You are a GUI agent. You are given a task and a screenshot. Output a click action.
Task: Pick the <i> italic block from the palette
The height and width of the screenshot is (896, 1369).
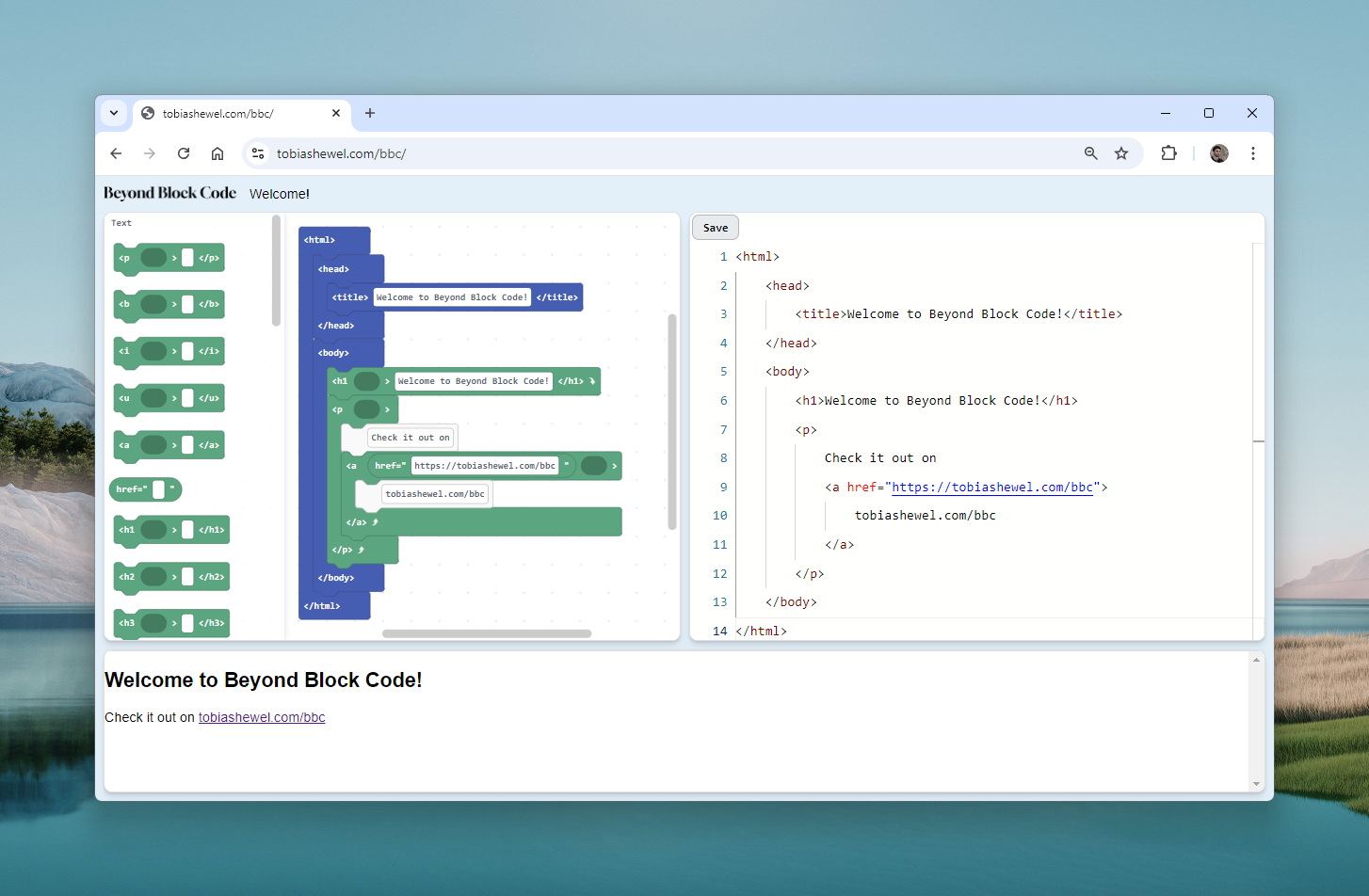169,351
